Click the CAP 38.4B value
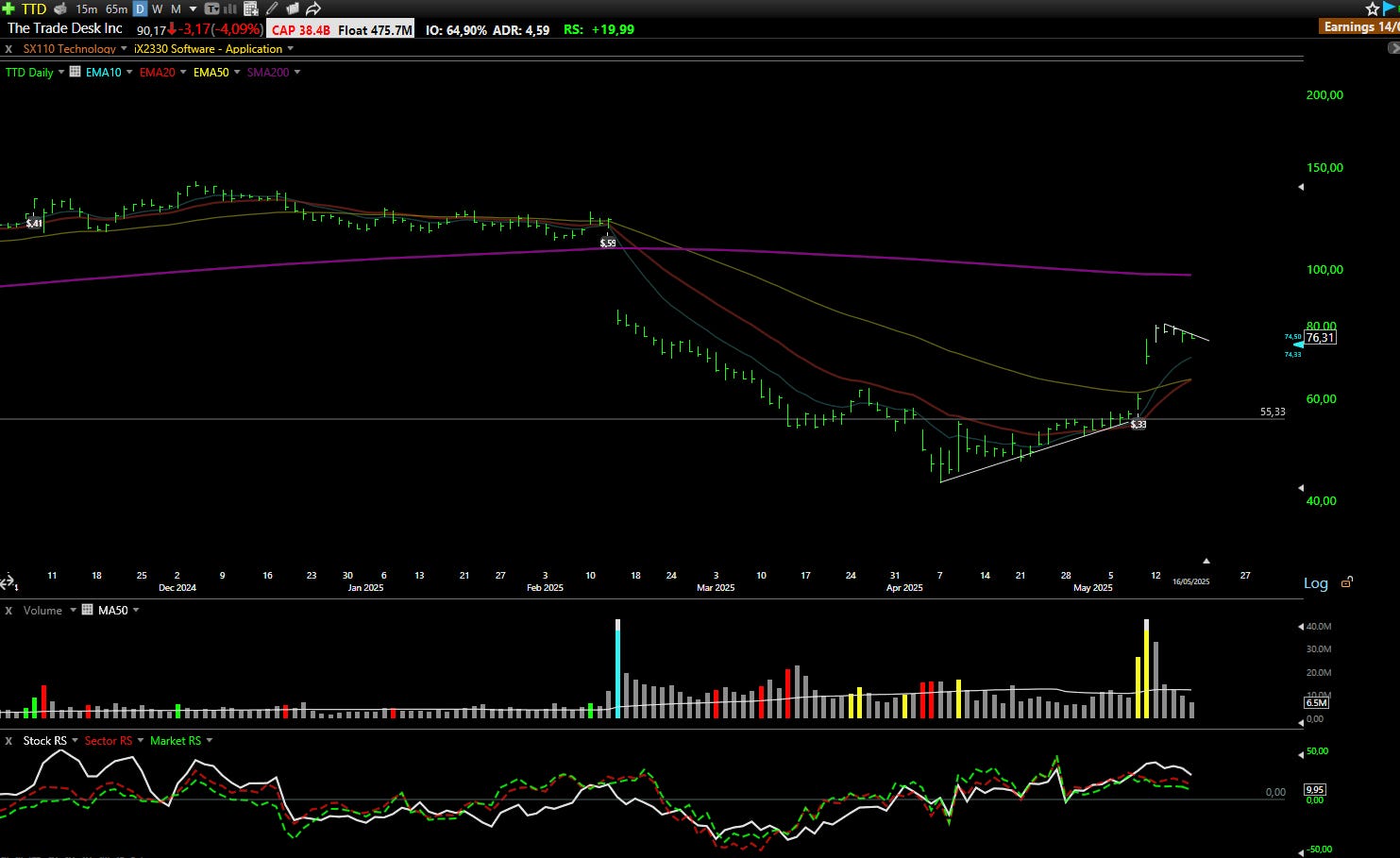The image size is (1400, 858). click(x=301, y=29)
